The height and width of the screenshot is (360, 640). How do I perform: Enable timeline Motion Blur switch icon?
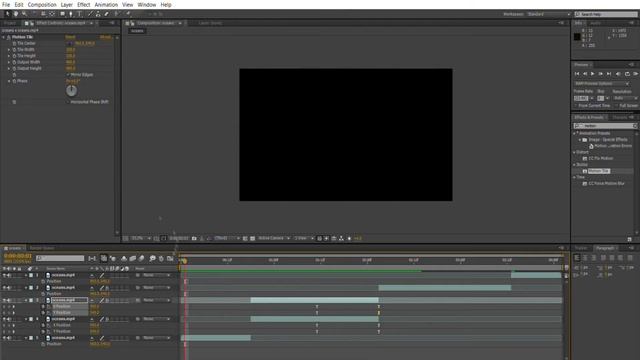point(142,258)
